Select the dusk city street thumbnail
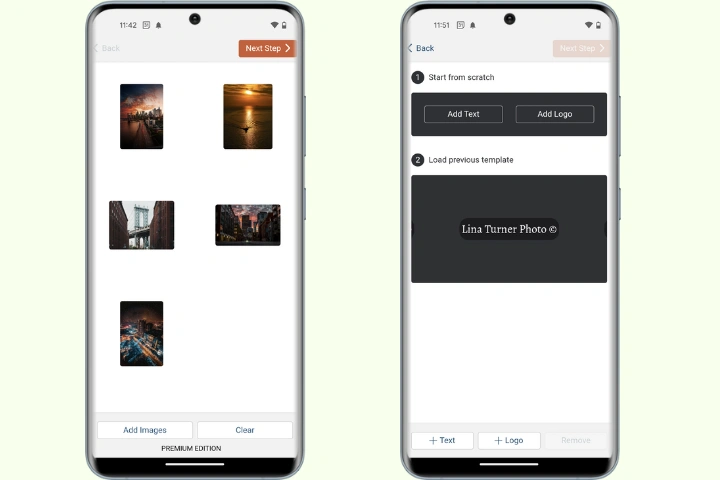This screenshot has width=720, height=480. pyautogui.click(x=248, y=225)
